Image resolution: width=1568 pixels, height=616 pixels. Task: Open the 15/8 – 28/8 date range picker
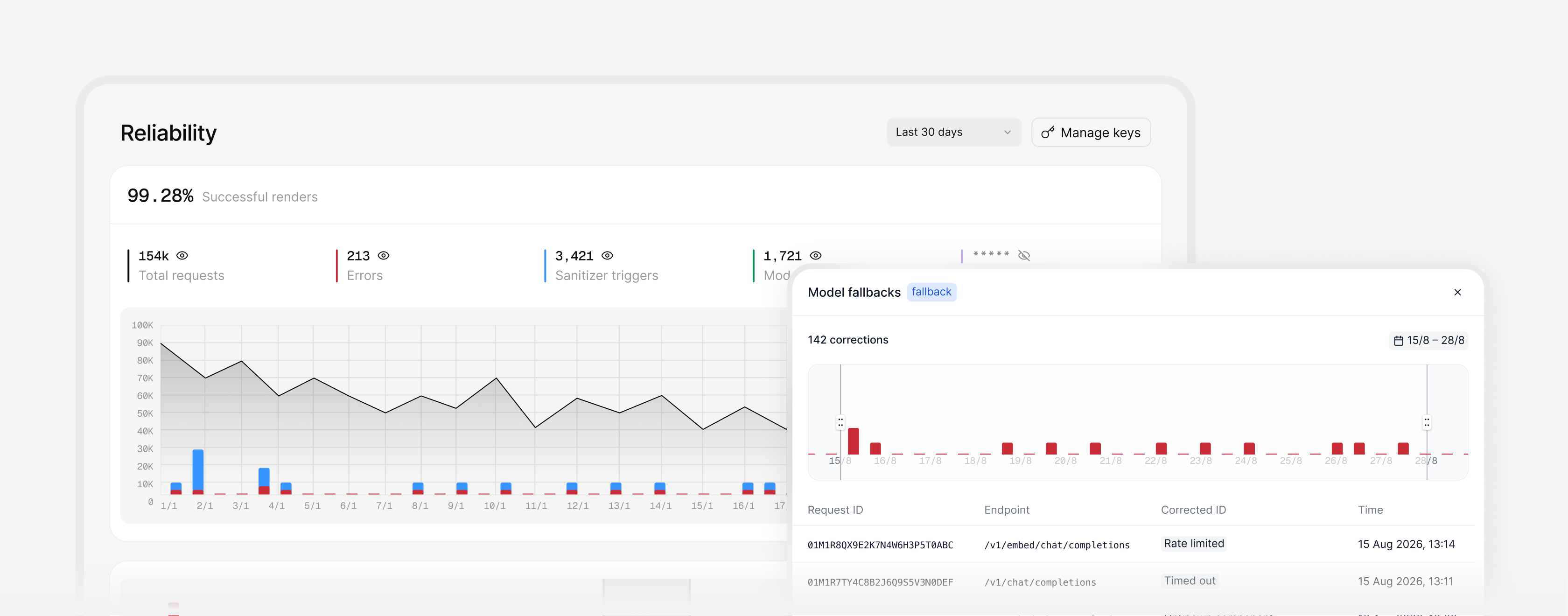click(x=1428, y=340)
